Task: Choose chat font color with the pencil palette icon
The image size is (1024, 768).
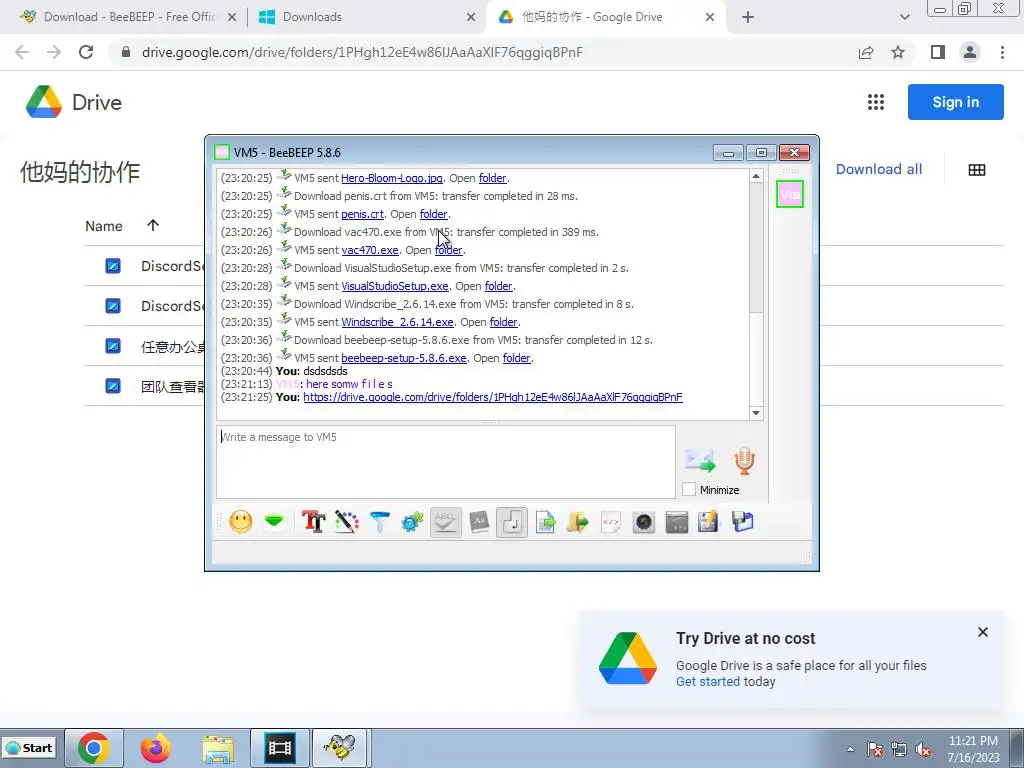Action: (347, 522)
